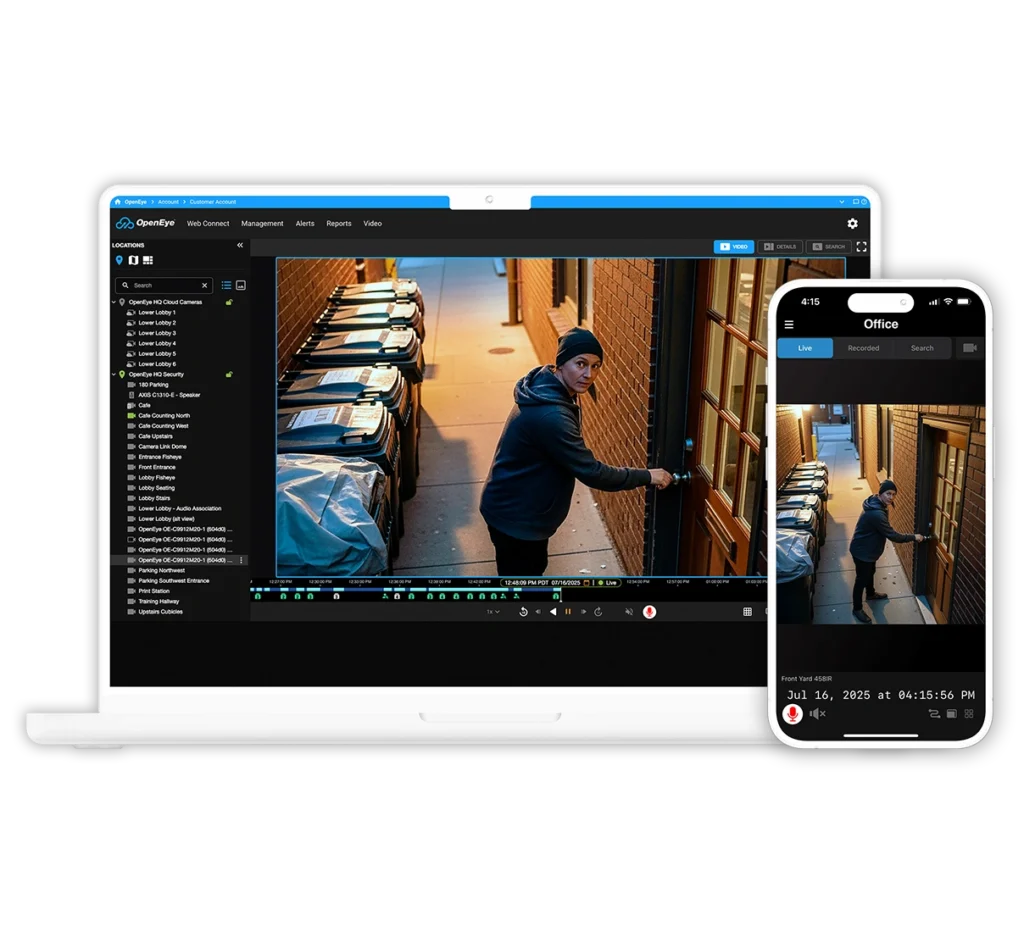Open the 1x playback speed dropdown
The image size is (1024, 932).
point(492,612)
